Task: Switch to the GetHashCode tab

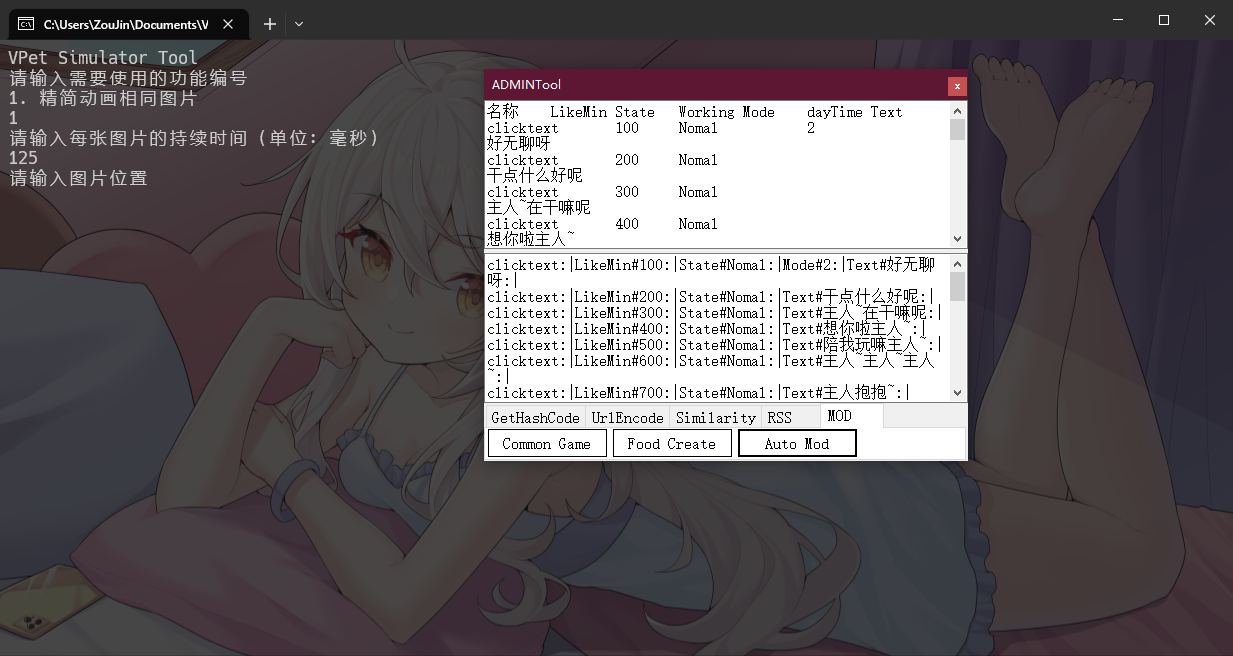Action: point(535,418)
